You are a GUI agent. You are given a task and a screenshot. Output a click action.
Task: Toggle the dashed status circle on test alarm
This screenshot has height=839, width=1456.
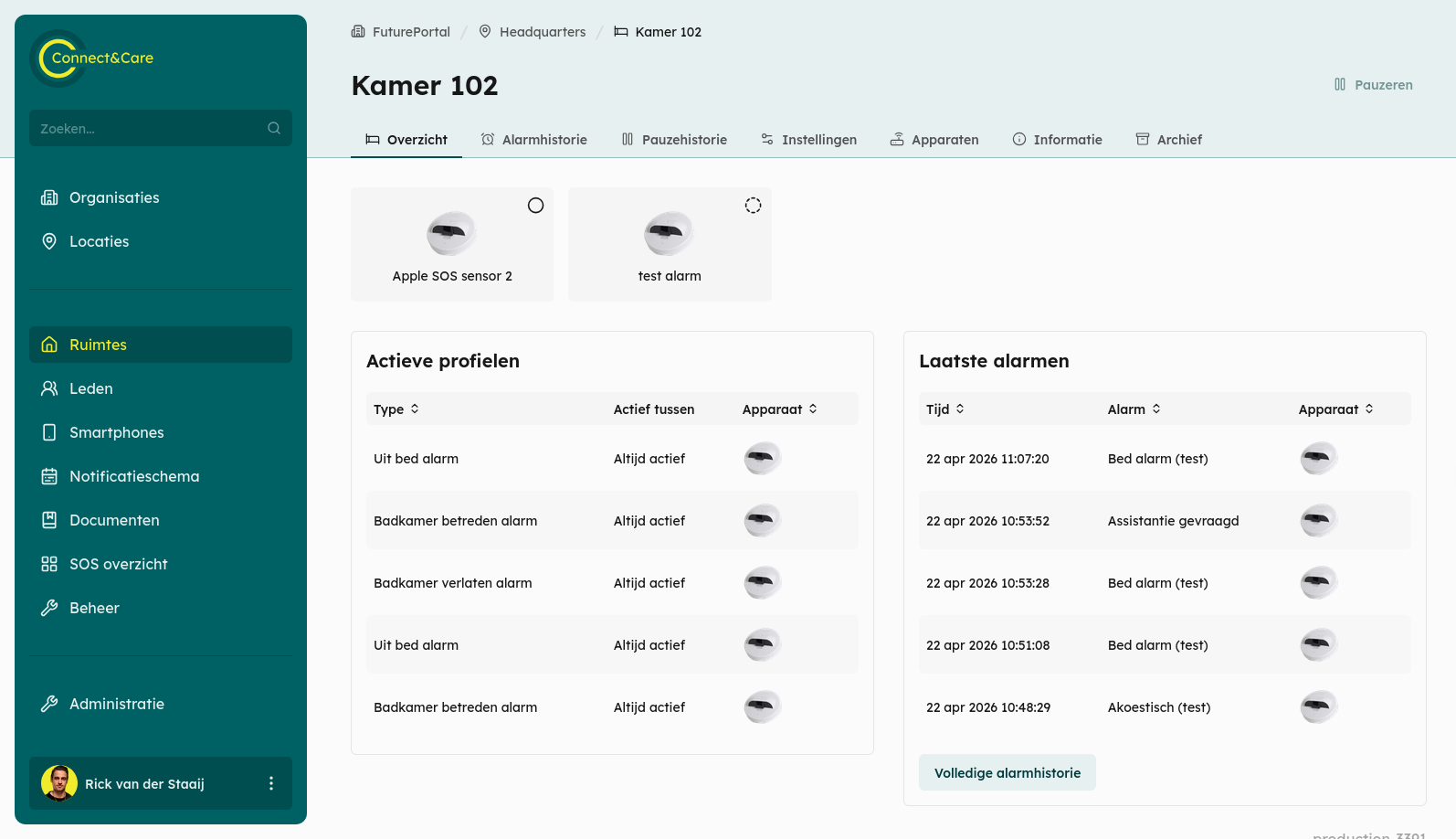coord(753,206)
